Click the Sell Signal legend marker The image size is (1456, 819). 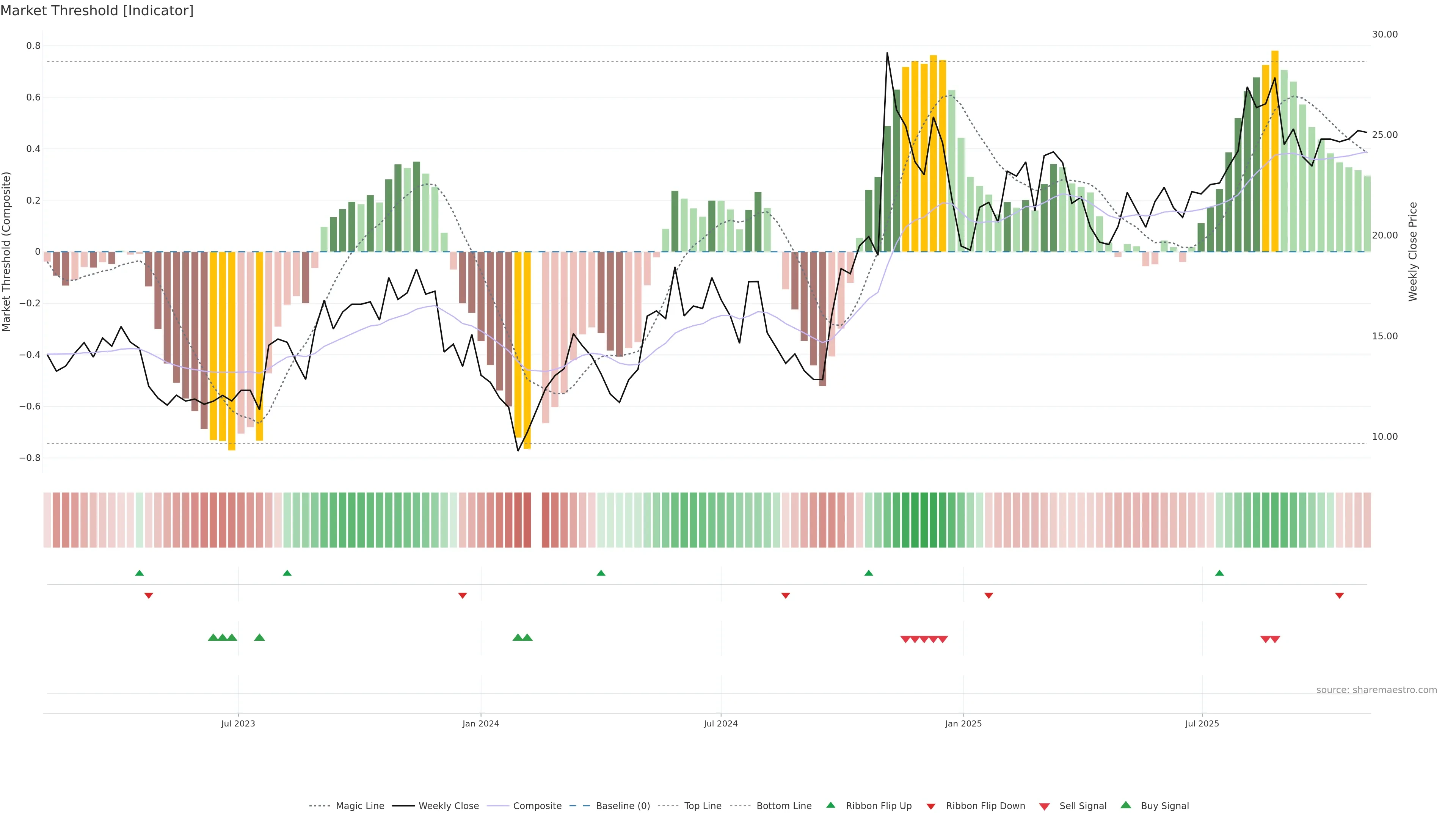click(1045, 806)
